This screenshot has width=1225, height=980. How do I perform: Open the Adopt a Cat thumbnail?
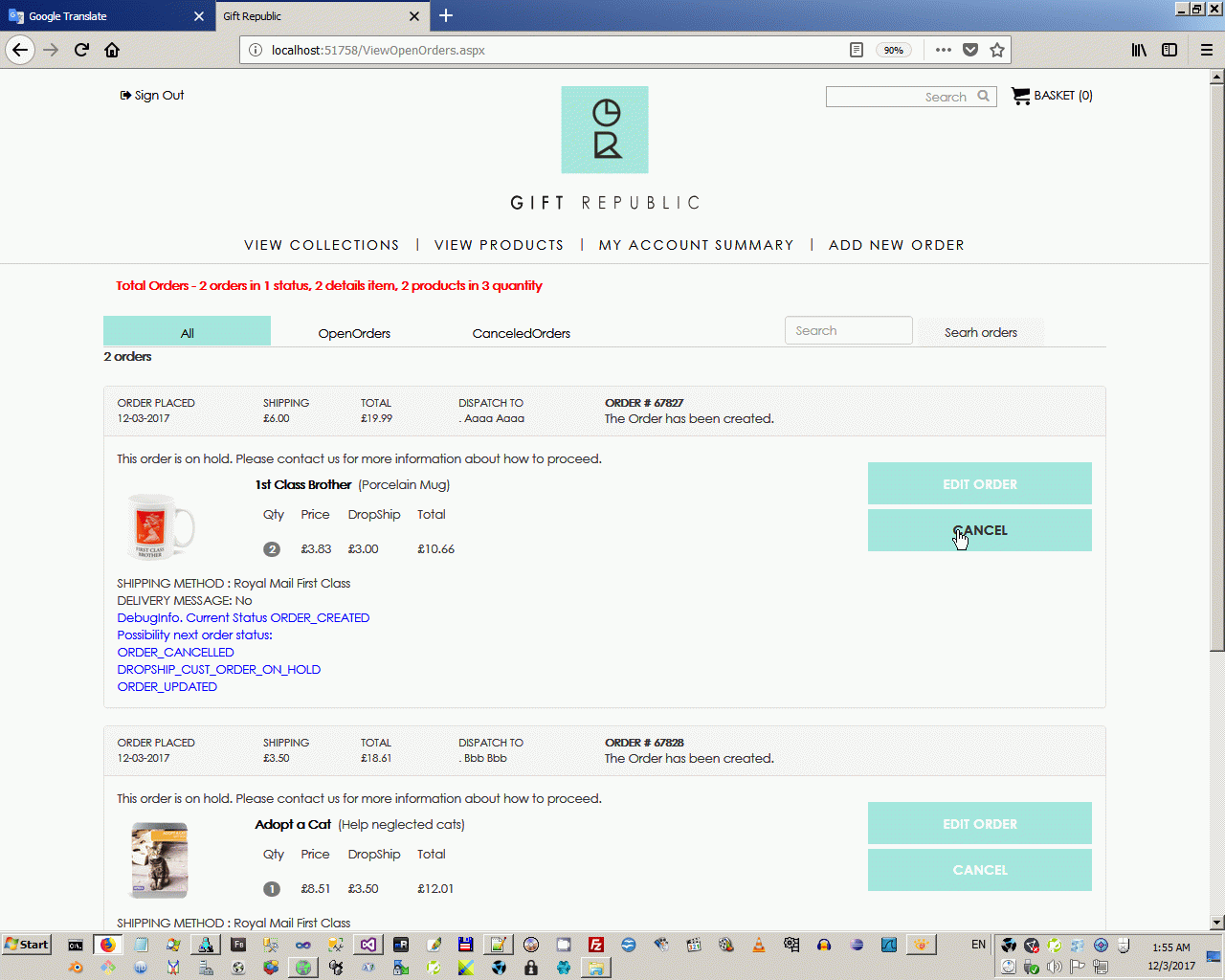[159, 859]
